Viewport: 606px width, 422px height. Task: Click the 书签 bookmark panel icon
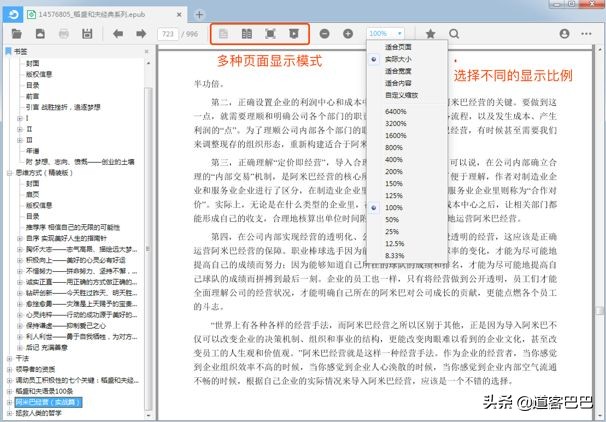coord(8,51)
